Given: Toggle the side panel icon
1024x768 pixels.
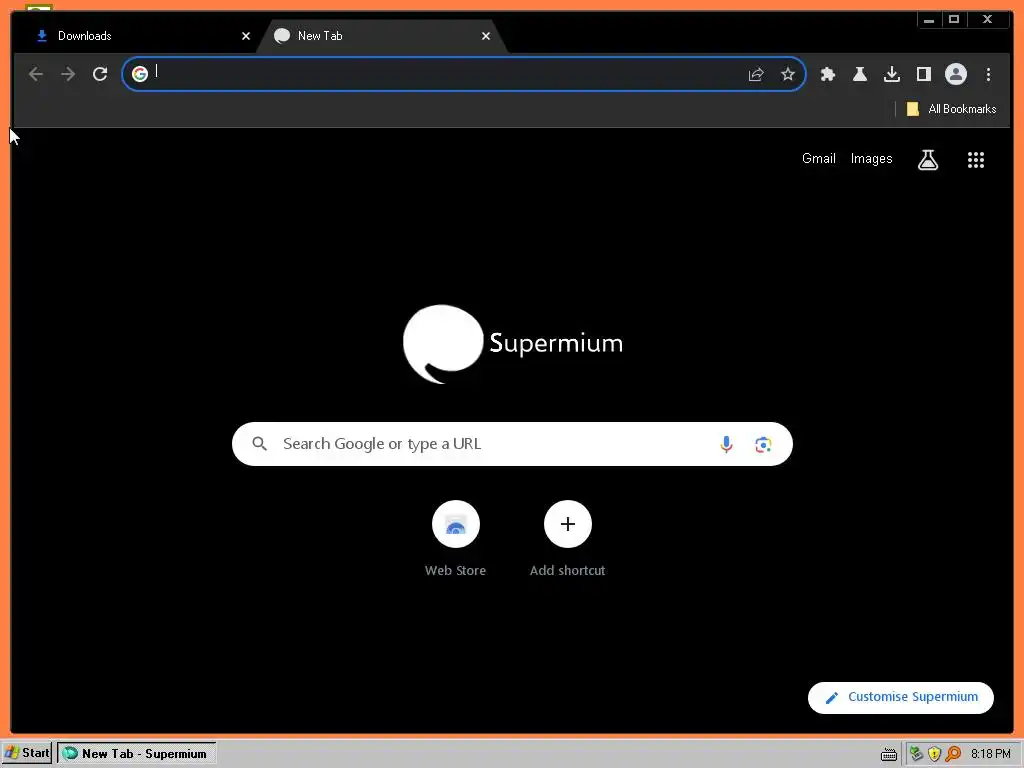Looking at the screenshot, I should tap(923, 74).
